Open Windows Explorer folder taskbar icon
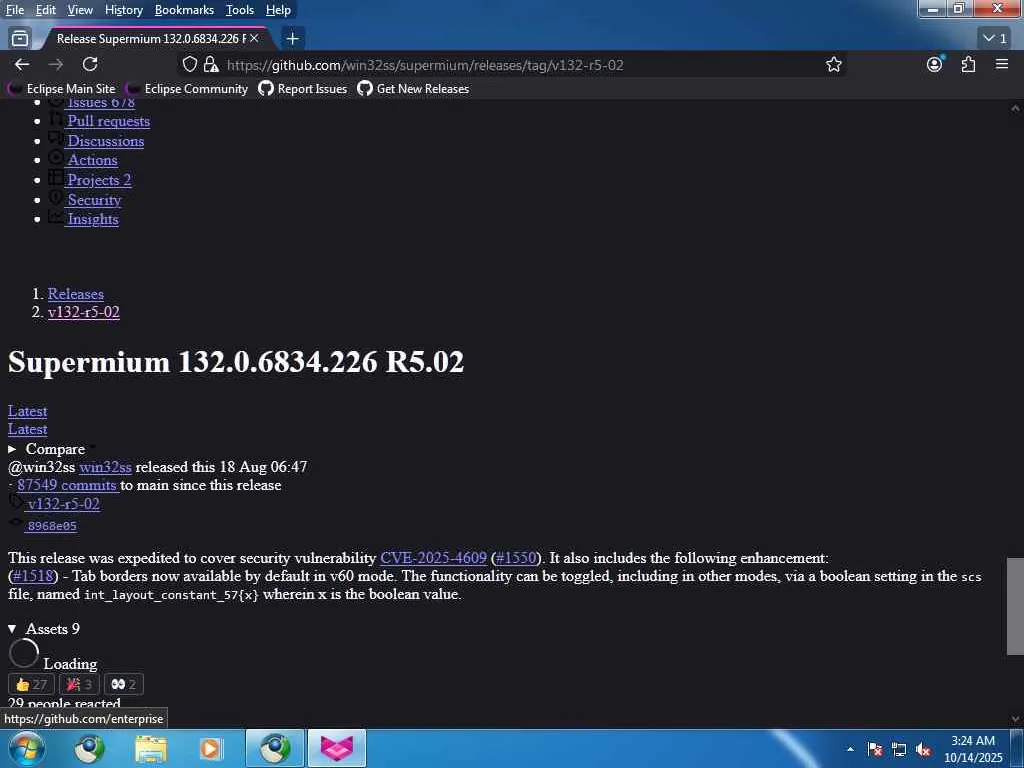1024x768 pixels. point(151,748)
